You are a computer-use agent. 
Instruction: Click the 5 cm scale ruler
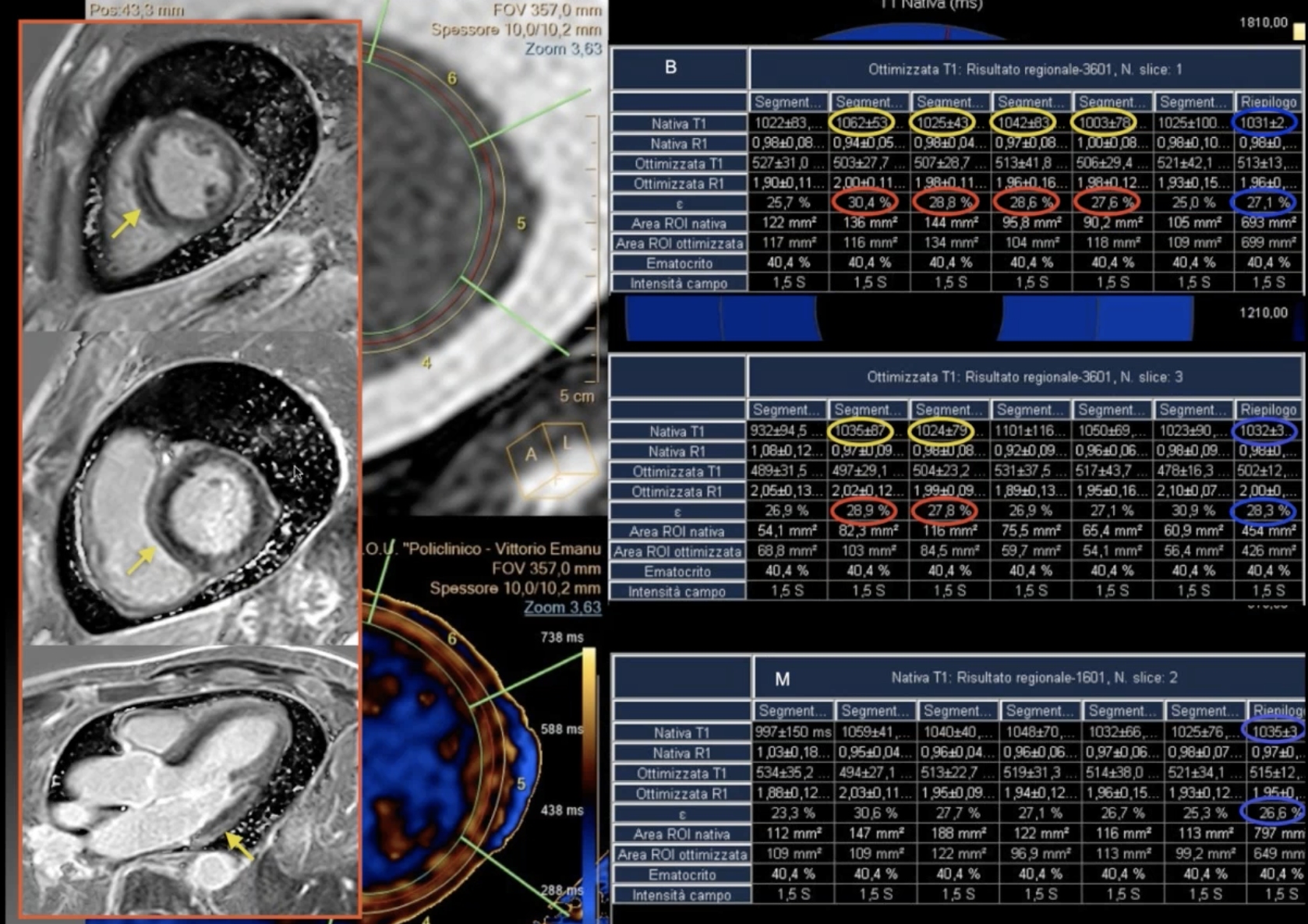(x=596, y=249)
